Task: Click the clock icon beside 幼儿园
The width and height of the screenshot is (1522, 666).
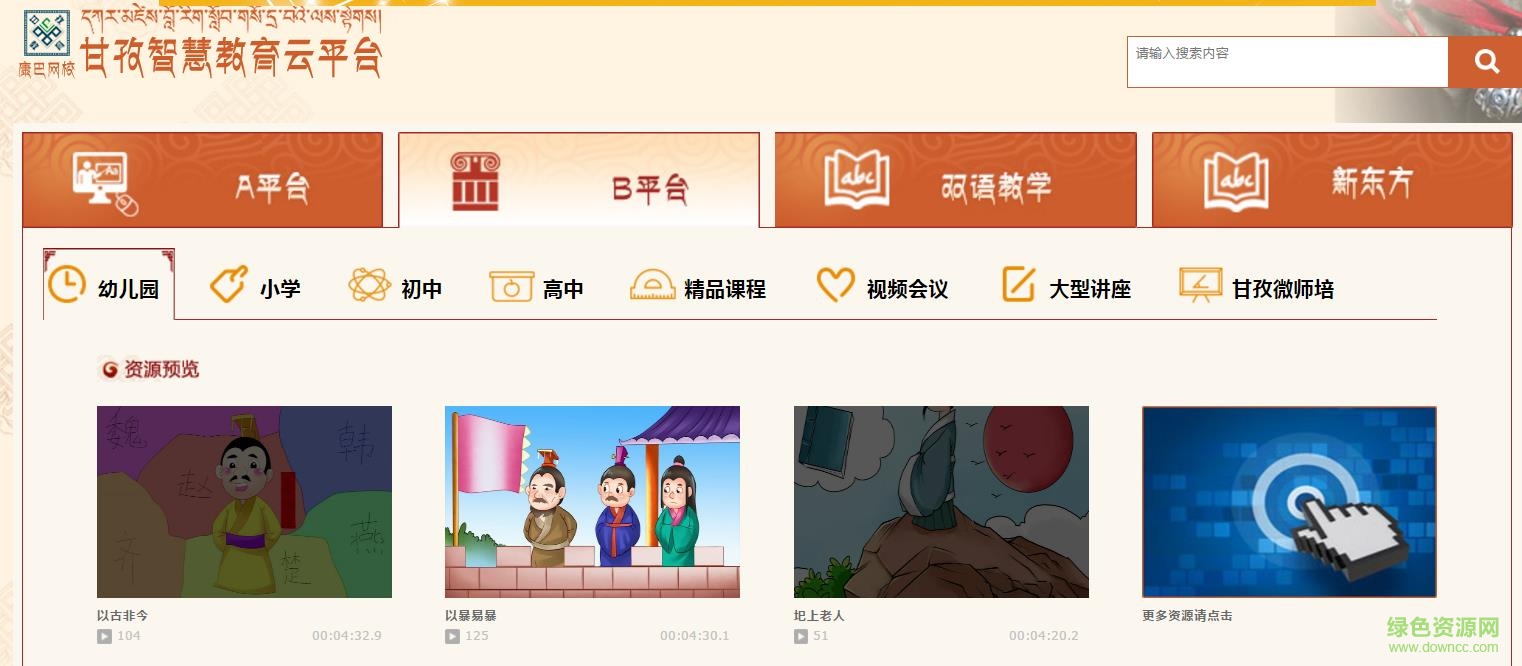Action: [x=67, y=285]
